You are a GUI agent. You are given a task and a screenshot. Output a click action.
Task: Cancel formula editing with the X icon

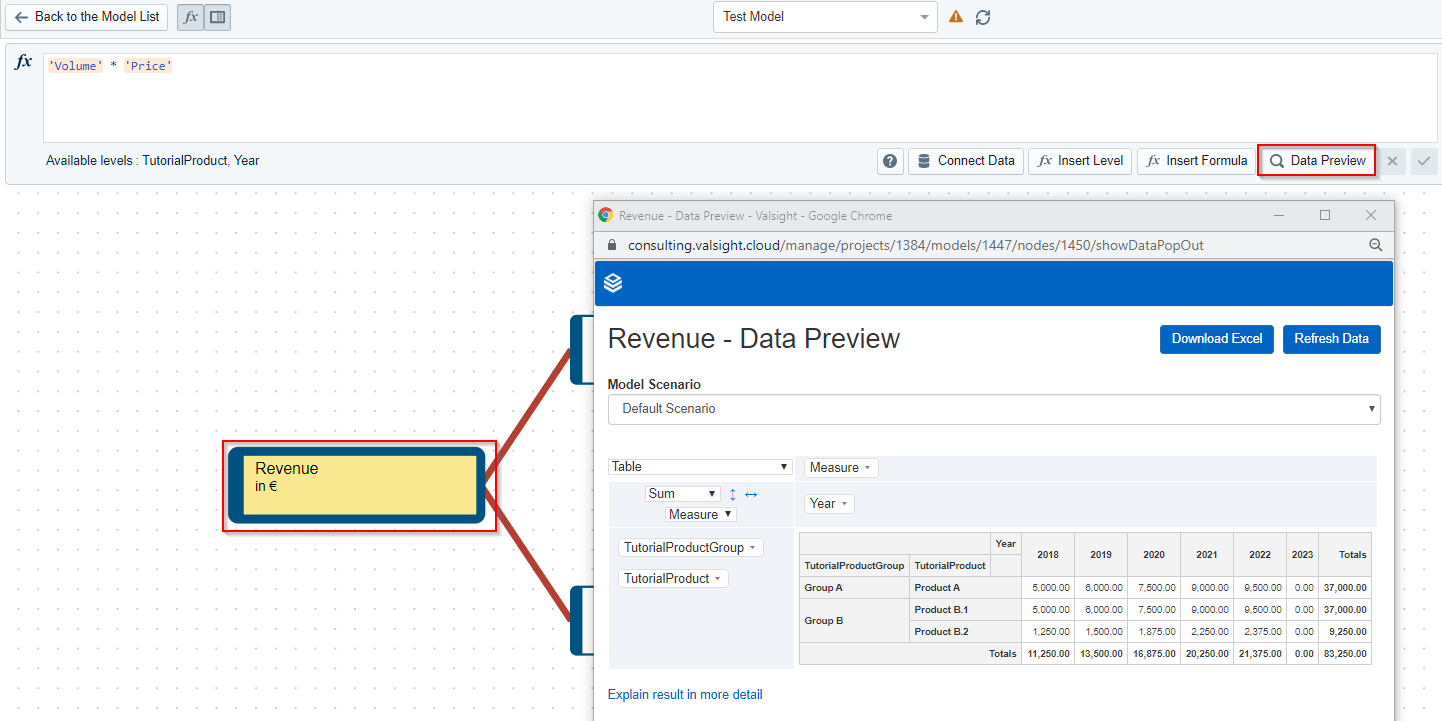click(1392, 161)
